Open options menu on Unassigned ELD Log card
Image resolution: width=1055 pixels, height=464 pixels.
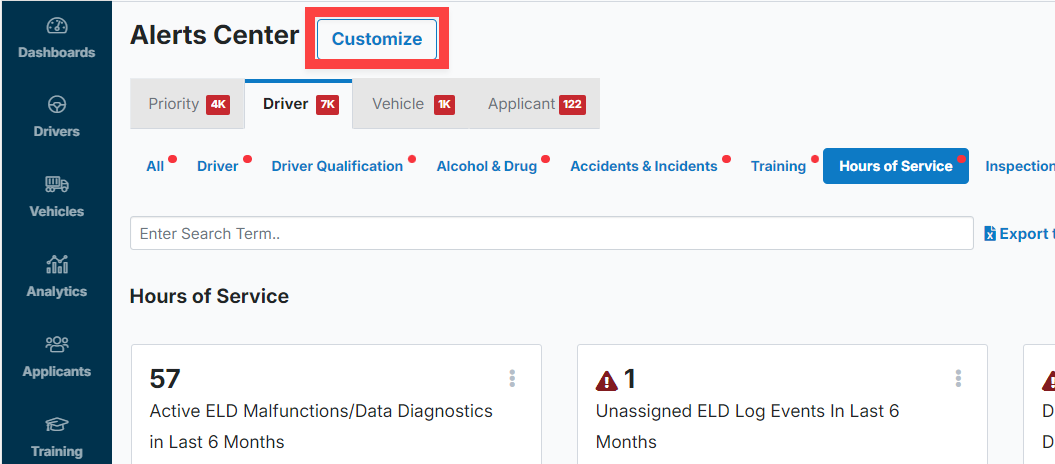(x=958, y=378)
